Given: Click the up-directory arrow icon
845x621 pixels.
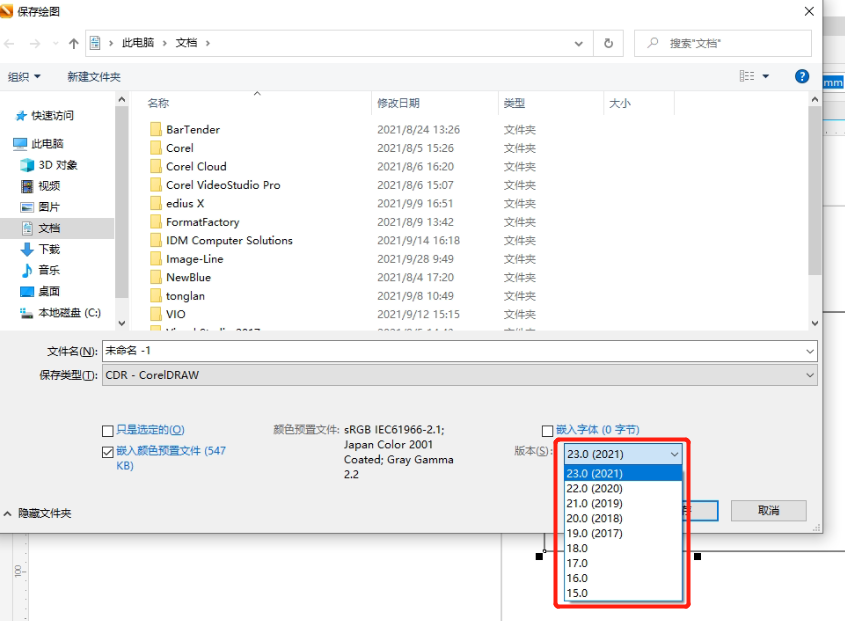Looking at the screenshot, I should [x=73, y=44].
